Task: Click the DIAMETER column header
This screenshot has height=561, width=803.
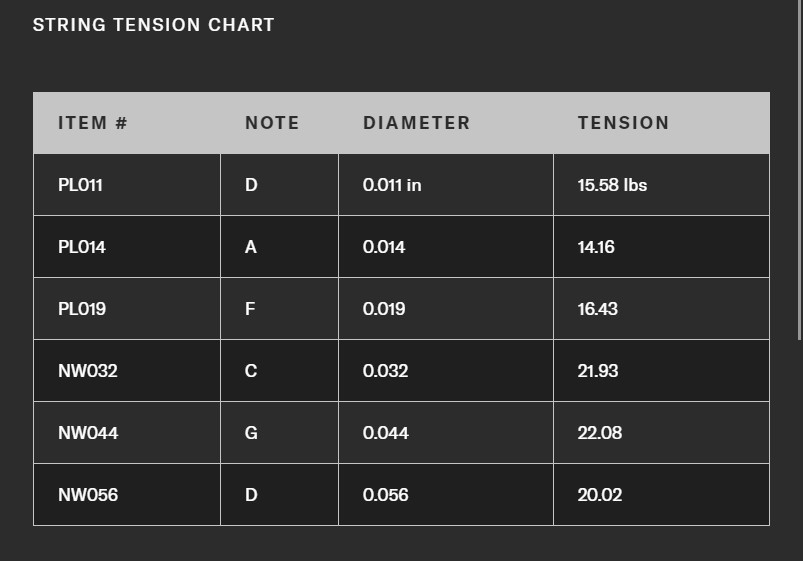Action: pyautogui.click(x=416, y=123)
